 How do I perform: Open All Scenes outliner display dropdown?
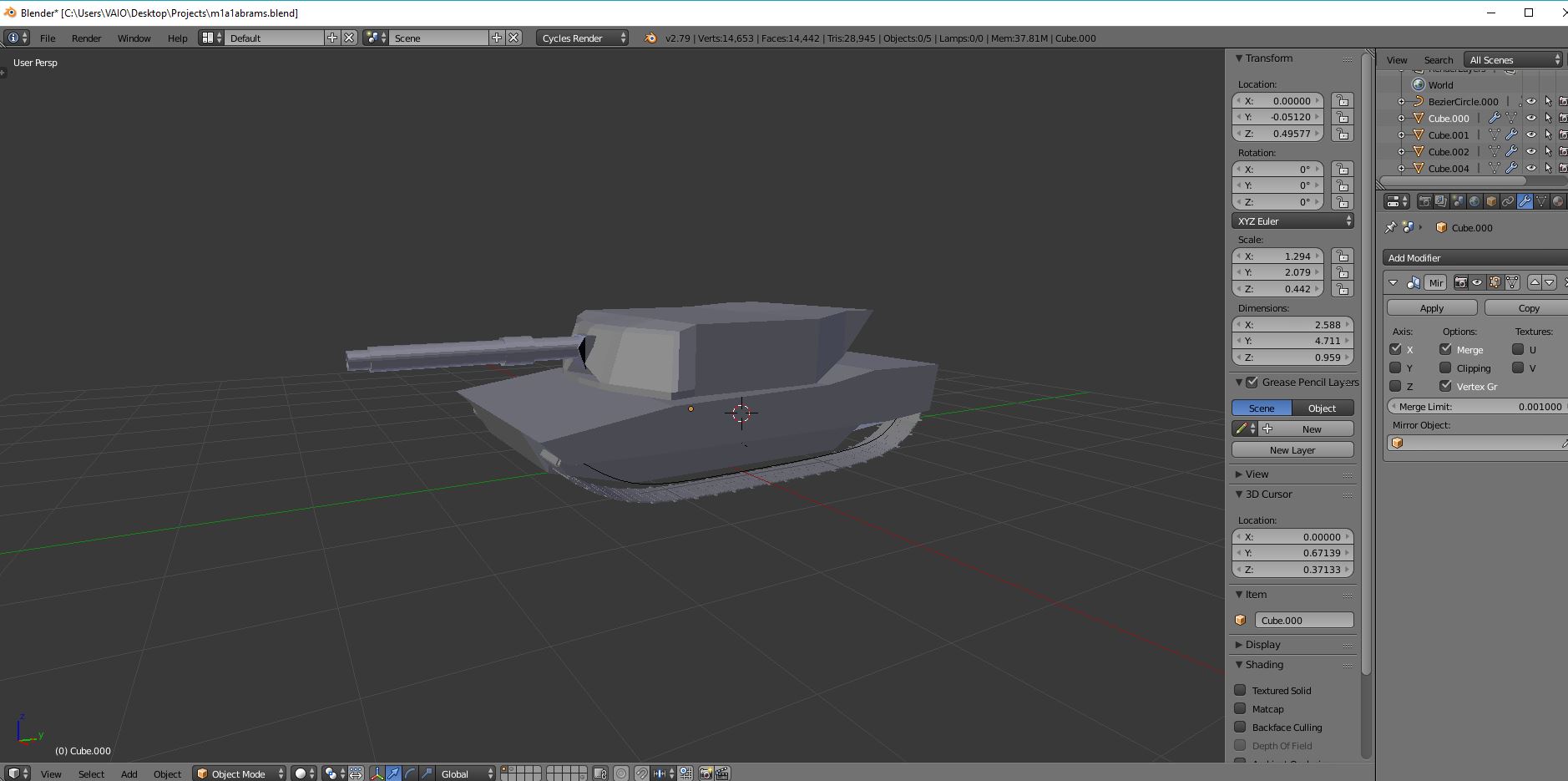click(x=1514, y=59)
